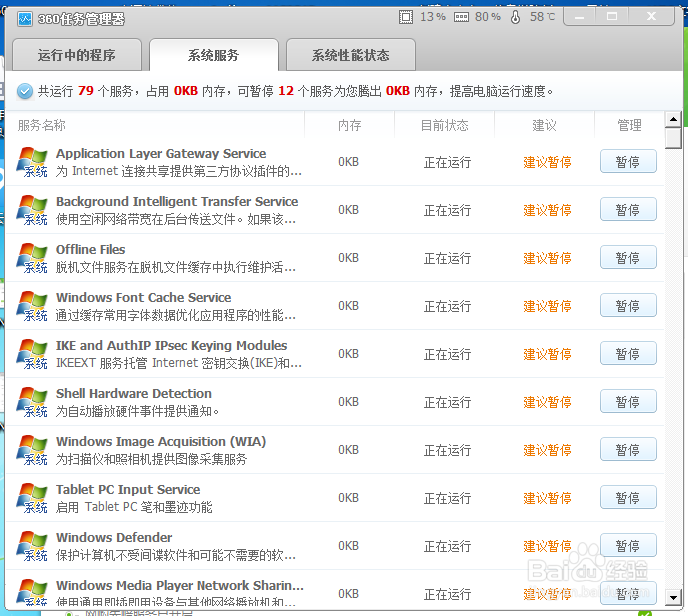688x616 pixels.
Task: Select the Background Intelligent Transfer Service name
Action: coord(177,201)
